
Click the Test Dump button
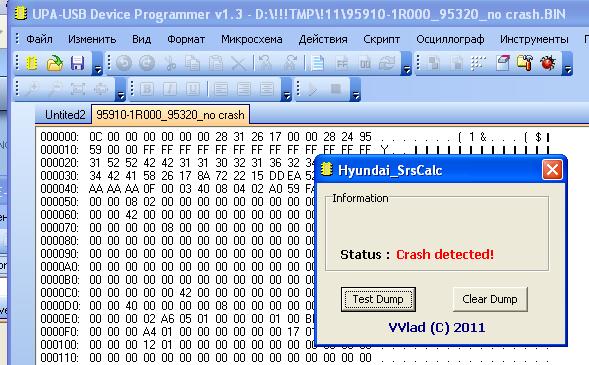click(378, 299)
